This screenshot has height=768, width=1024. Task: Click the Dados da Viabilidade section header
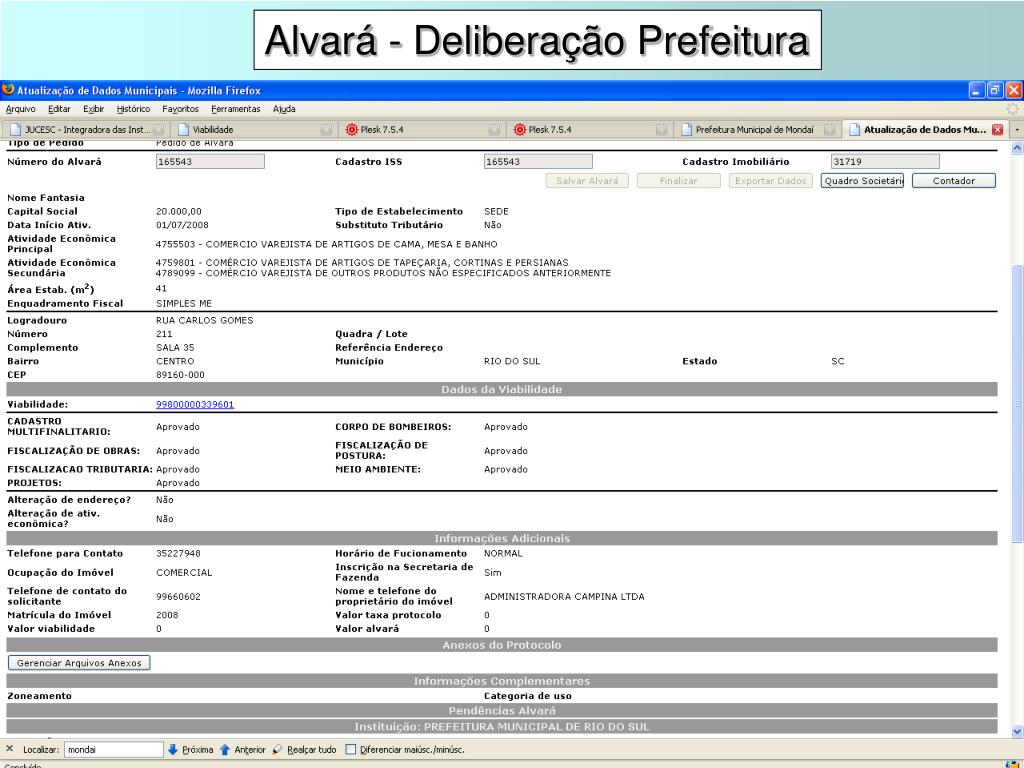tap(502, 389)
